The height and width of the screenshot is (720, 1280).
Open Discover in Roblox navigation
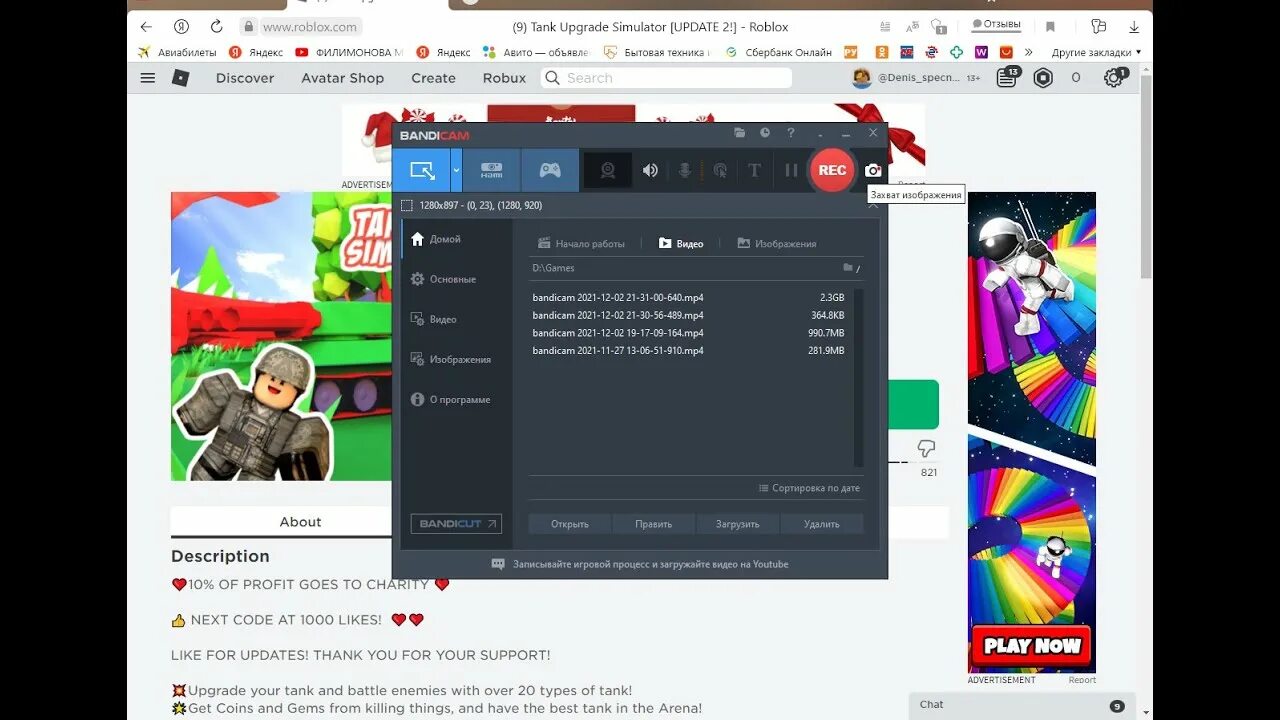coord(245,78)
